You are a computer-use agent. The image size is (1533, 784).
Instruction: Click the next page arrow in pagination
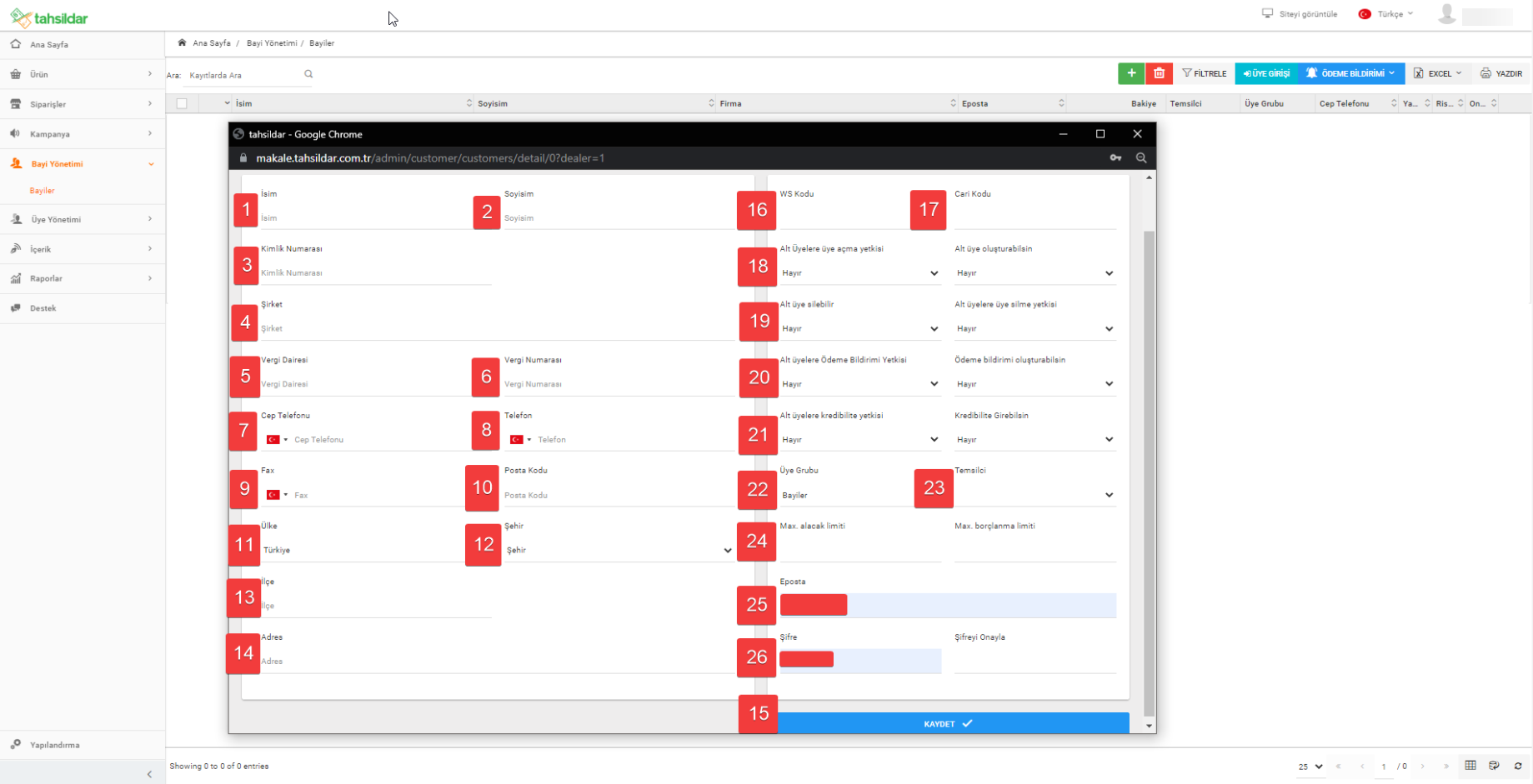tap(1423, 767)
